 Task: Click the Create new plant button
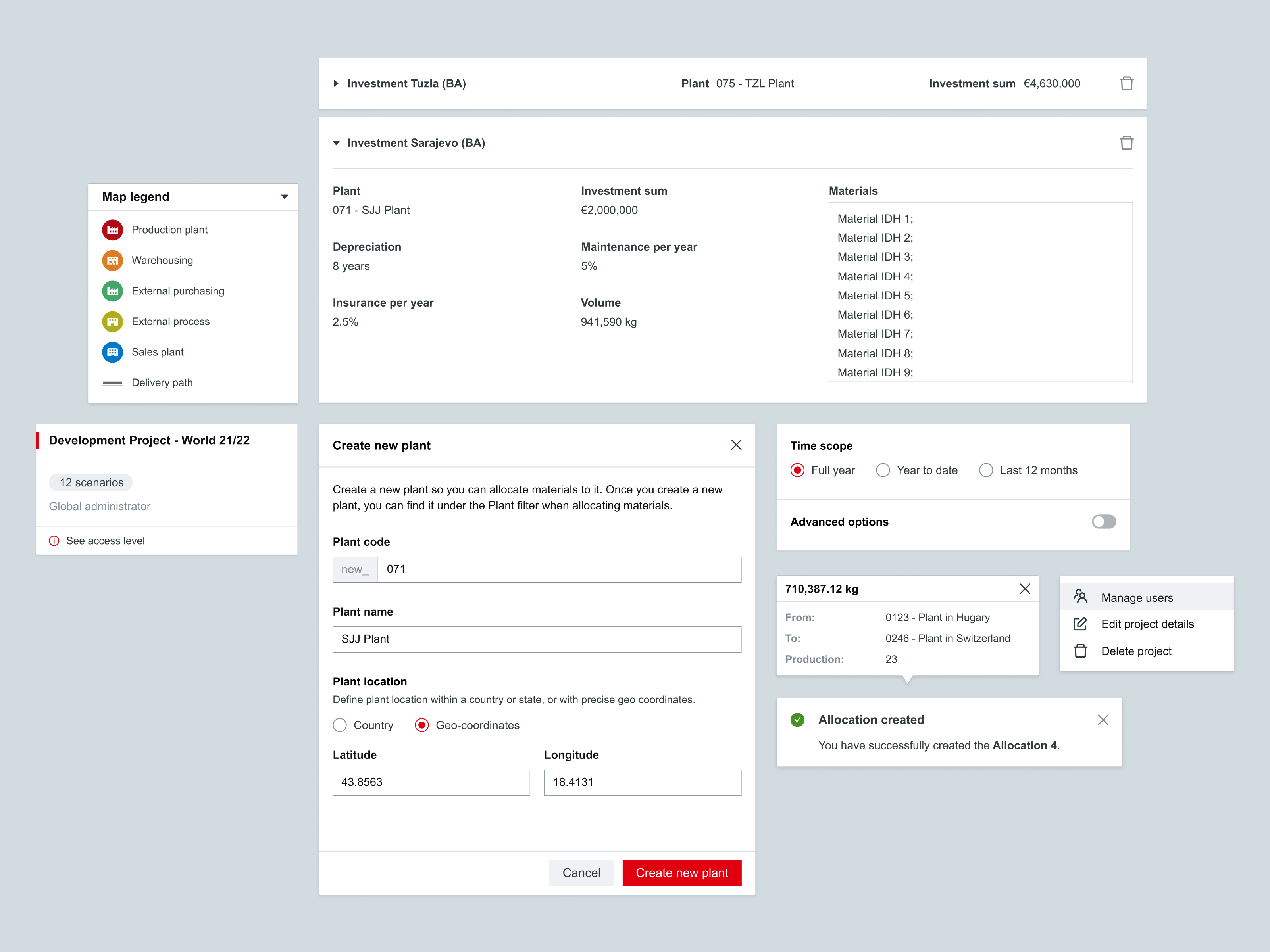click(x=681, y=872)
